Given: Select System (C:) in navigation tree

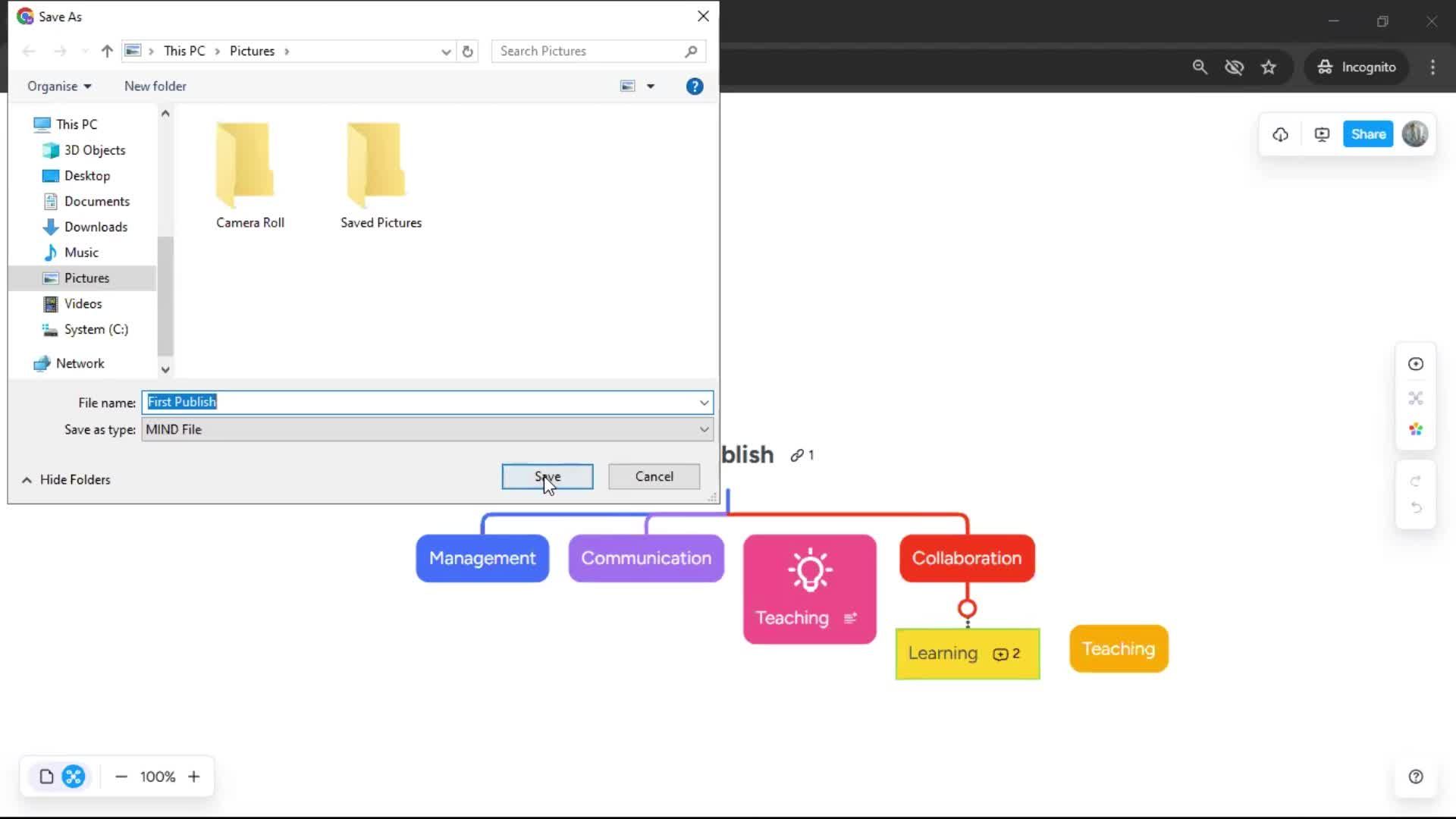Looking at the screenshot, I should click(96, 330).
